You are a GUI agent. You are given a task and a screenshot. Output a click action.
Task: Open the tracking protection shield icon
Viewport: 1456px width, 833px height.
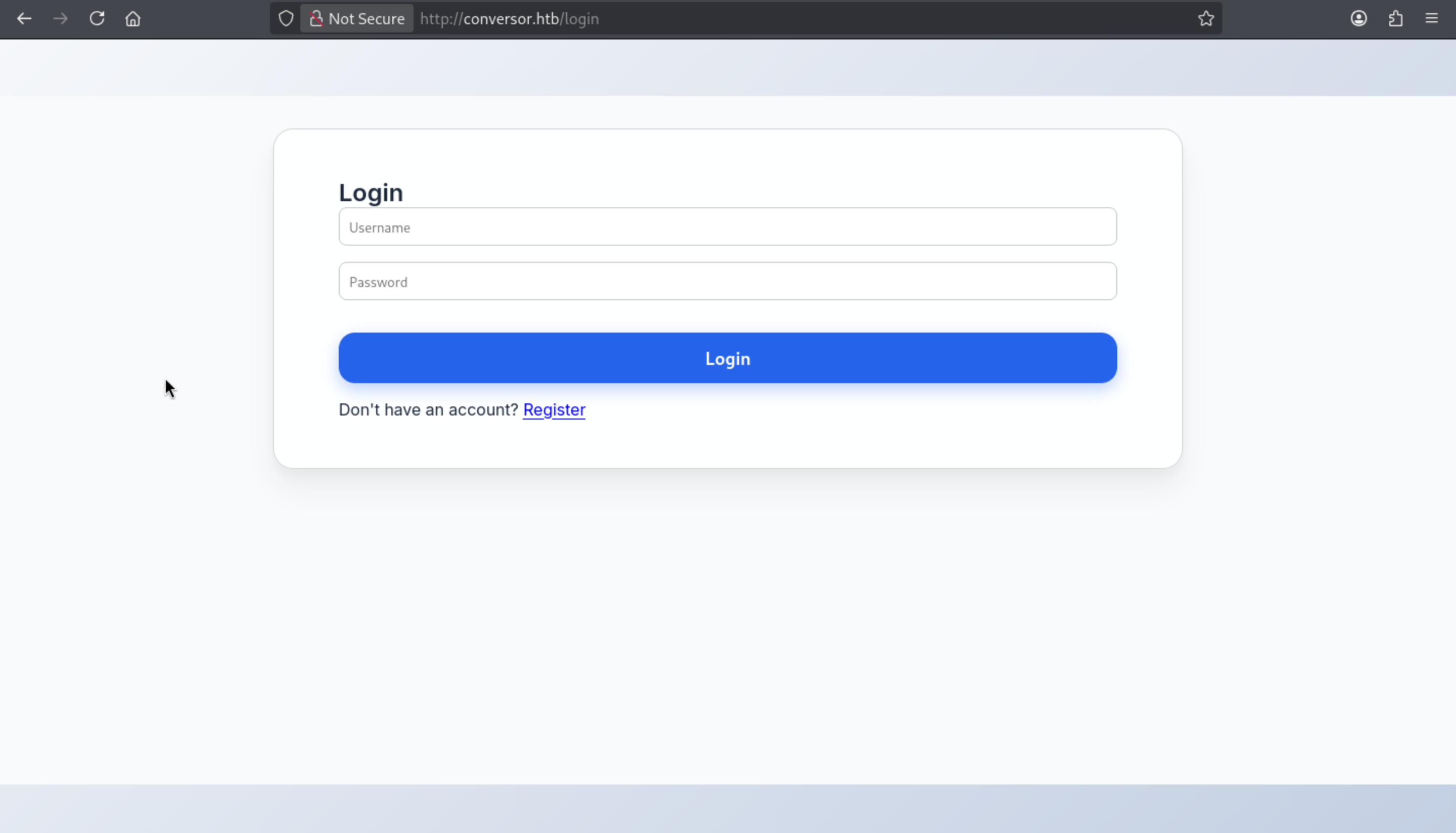click(286, 19)
